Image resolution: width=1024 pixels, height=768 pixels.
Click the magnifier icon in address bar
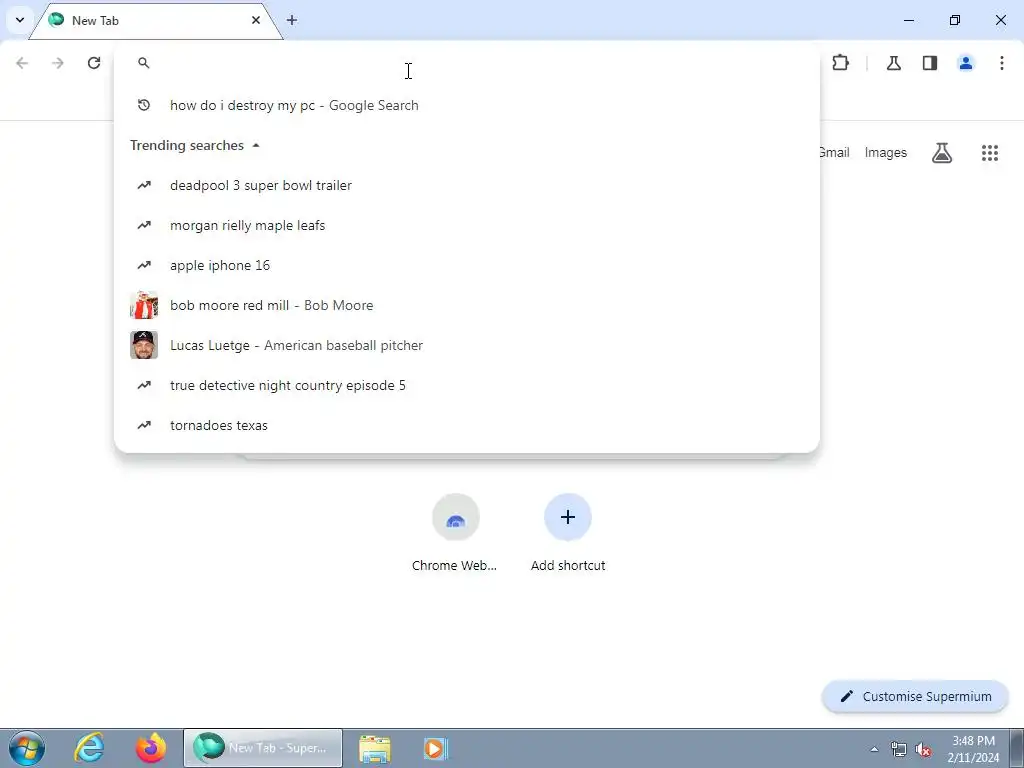(x=144, y=63)
